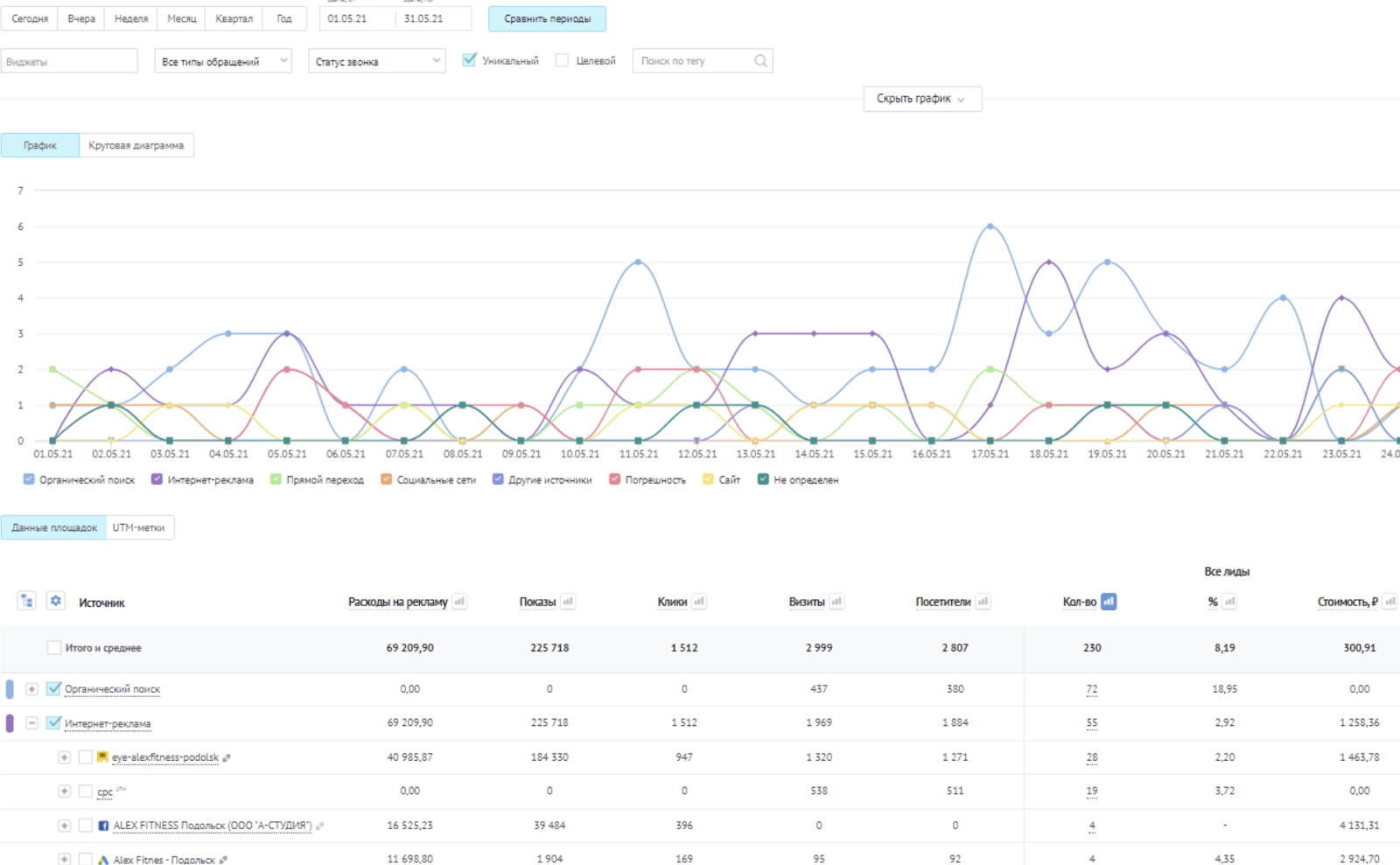Toggle 'Прямой переход' series in chart legend

click(317, 479)
